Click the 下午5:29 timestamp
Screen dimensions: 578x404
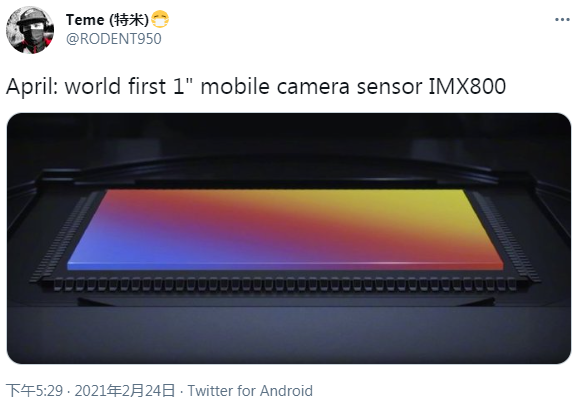34,390
